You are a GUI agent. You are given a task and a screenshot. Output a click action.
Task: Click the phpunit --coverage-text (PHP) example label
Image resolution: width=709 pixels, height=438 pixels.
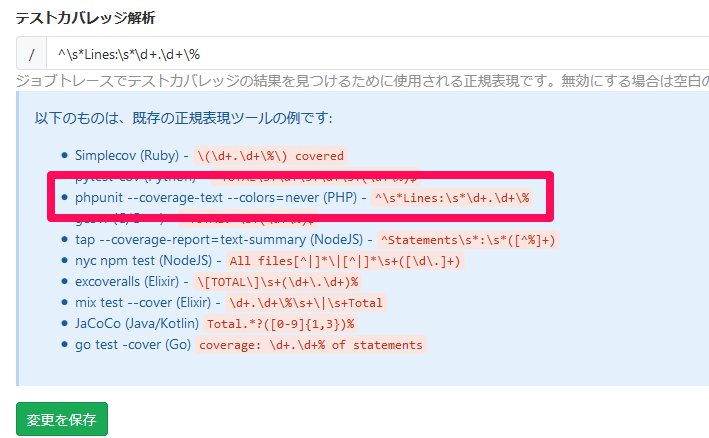click(x=210, y=197)
